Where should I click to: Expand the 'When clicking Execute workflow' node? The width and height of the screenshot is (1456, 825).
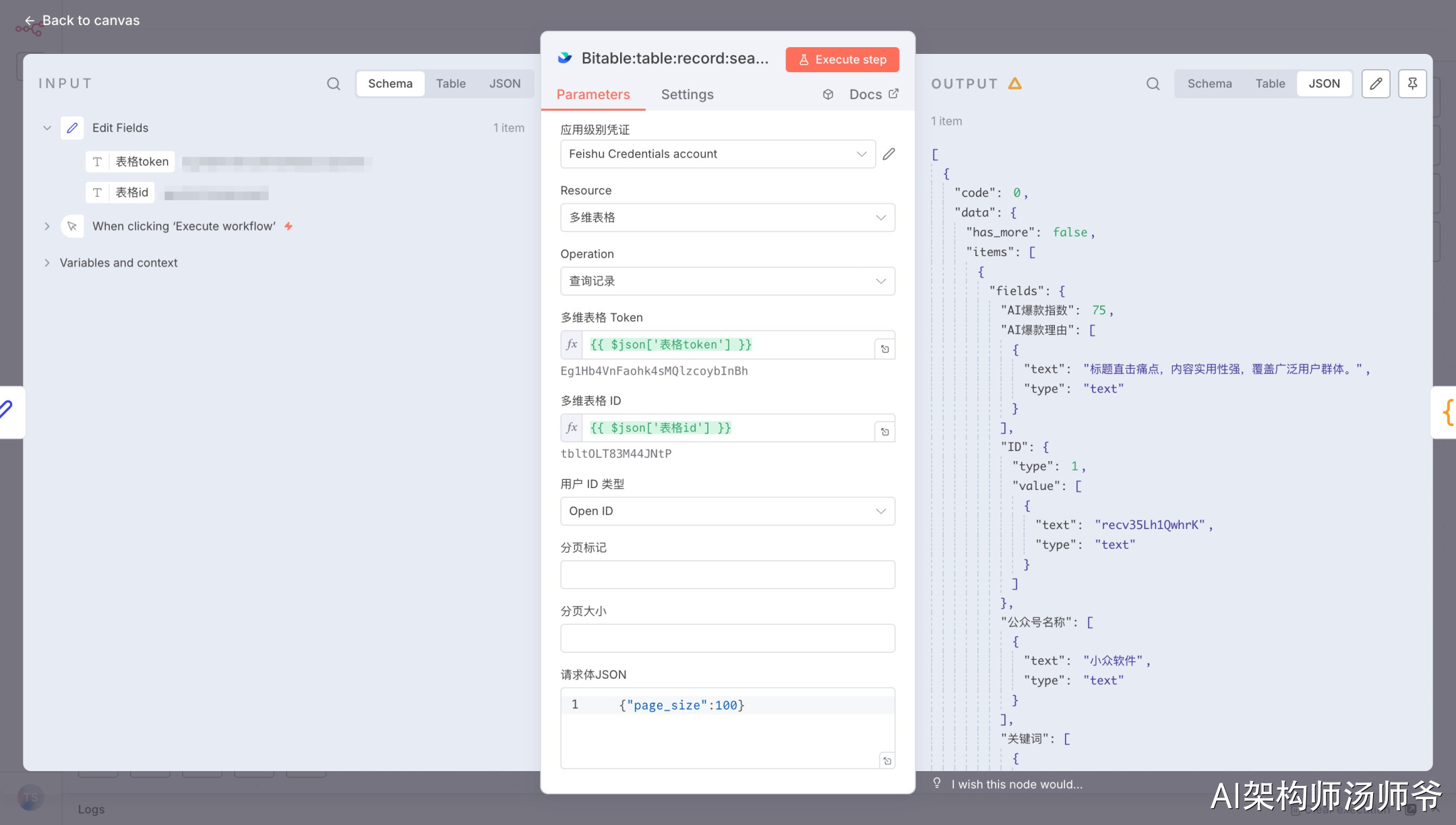[47, 226]
